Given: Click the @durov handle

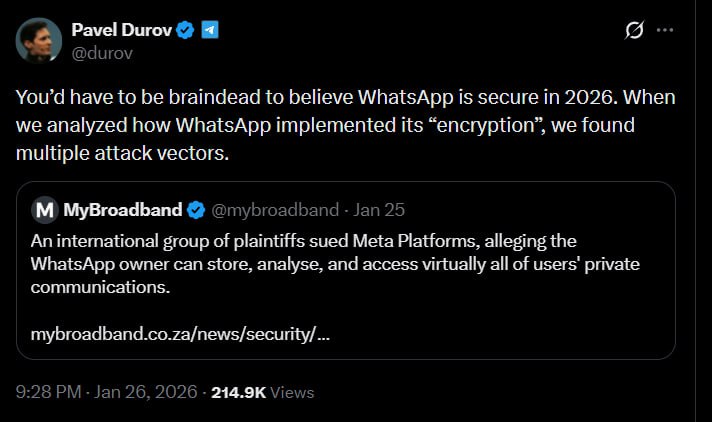Looking at the screenshot, I should (99, 52).
